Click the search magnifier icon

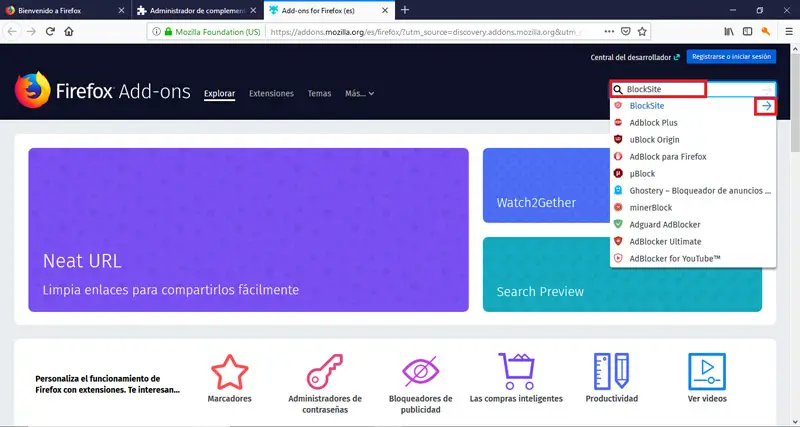[x=618, y=89]
